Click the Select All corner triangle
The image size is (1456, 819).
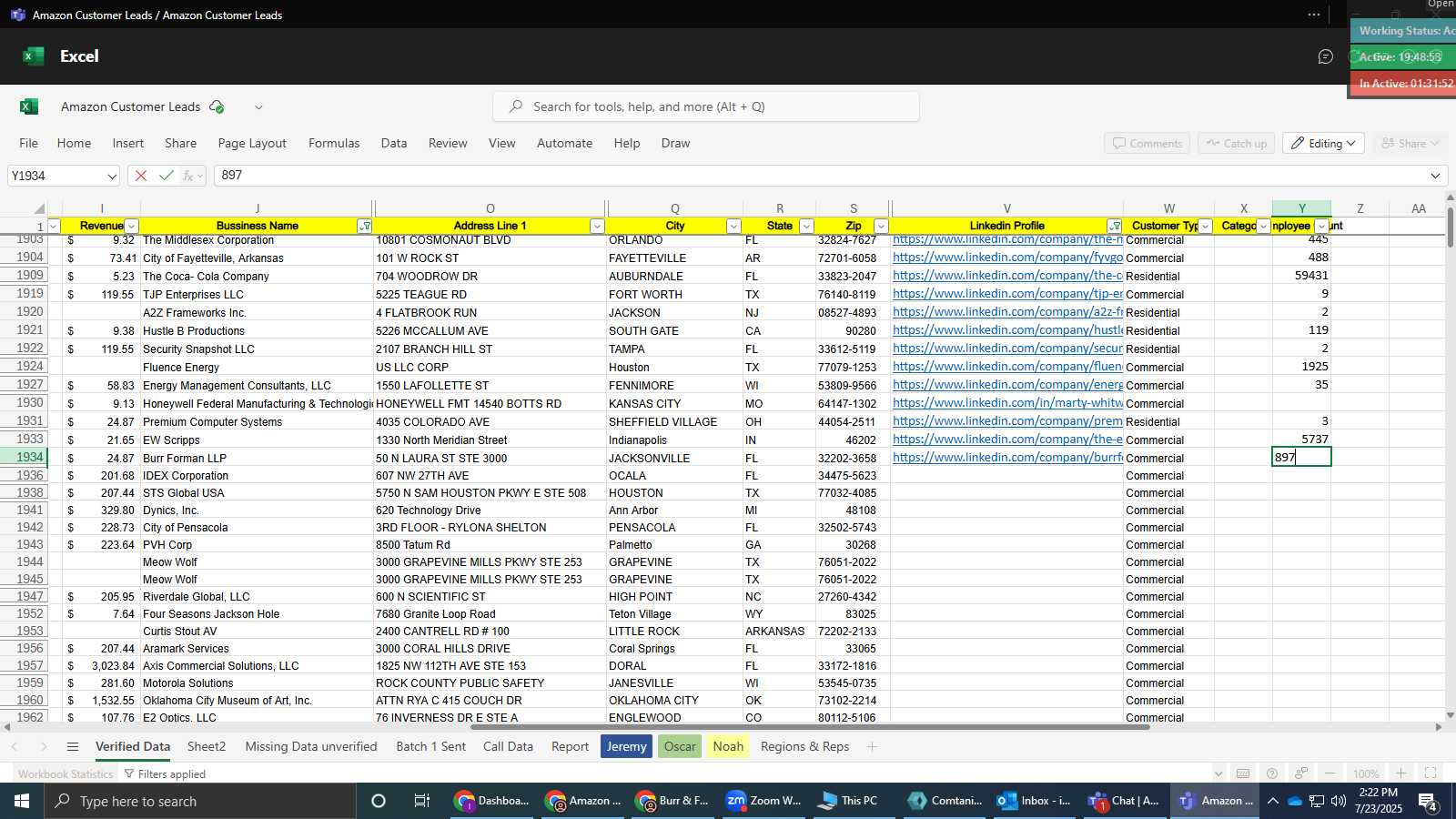[39, 209]
